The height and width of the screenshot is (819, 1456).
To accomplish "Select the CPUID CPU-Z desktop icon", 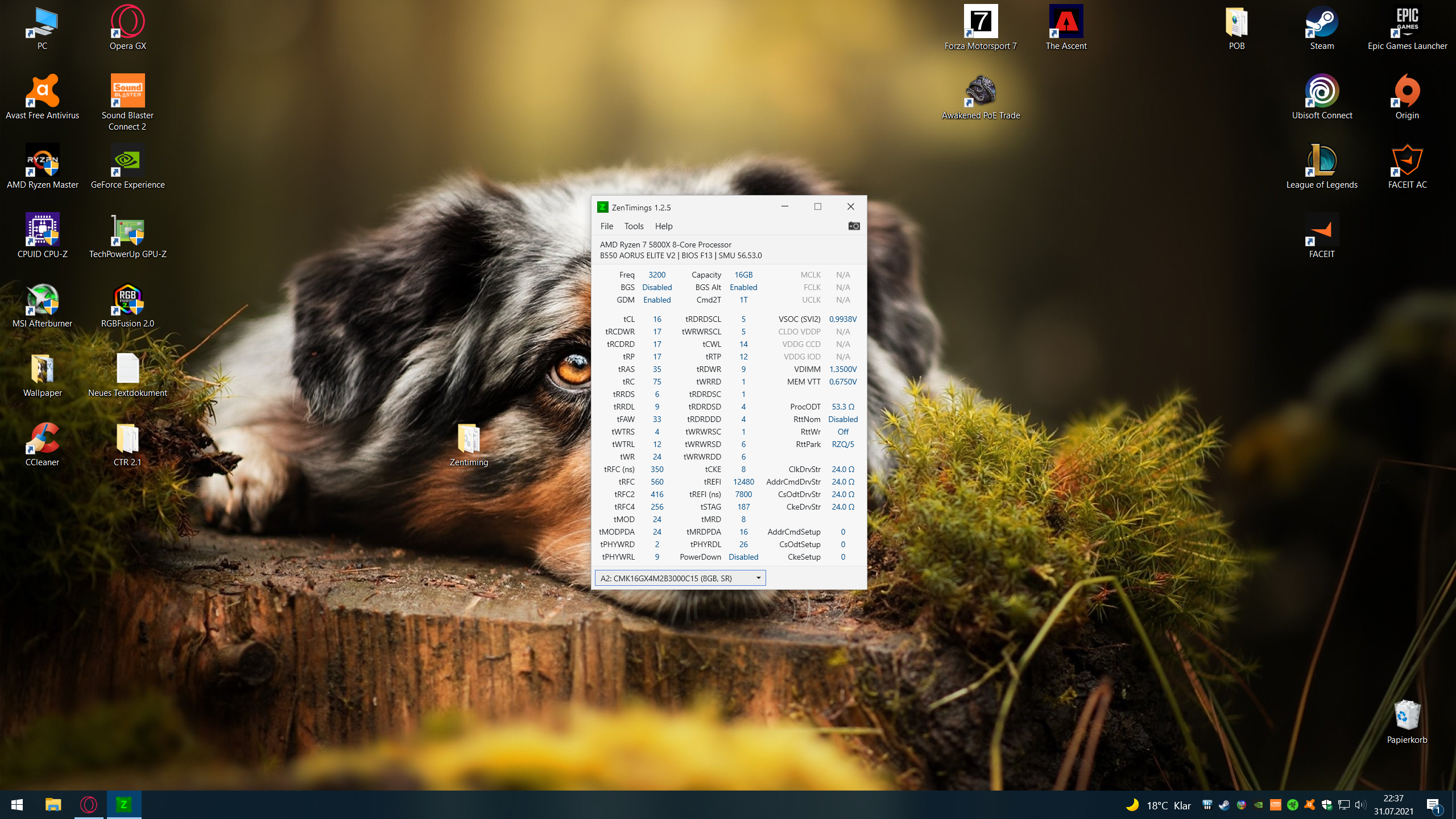I will click(x=43, y=230).
